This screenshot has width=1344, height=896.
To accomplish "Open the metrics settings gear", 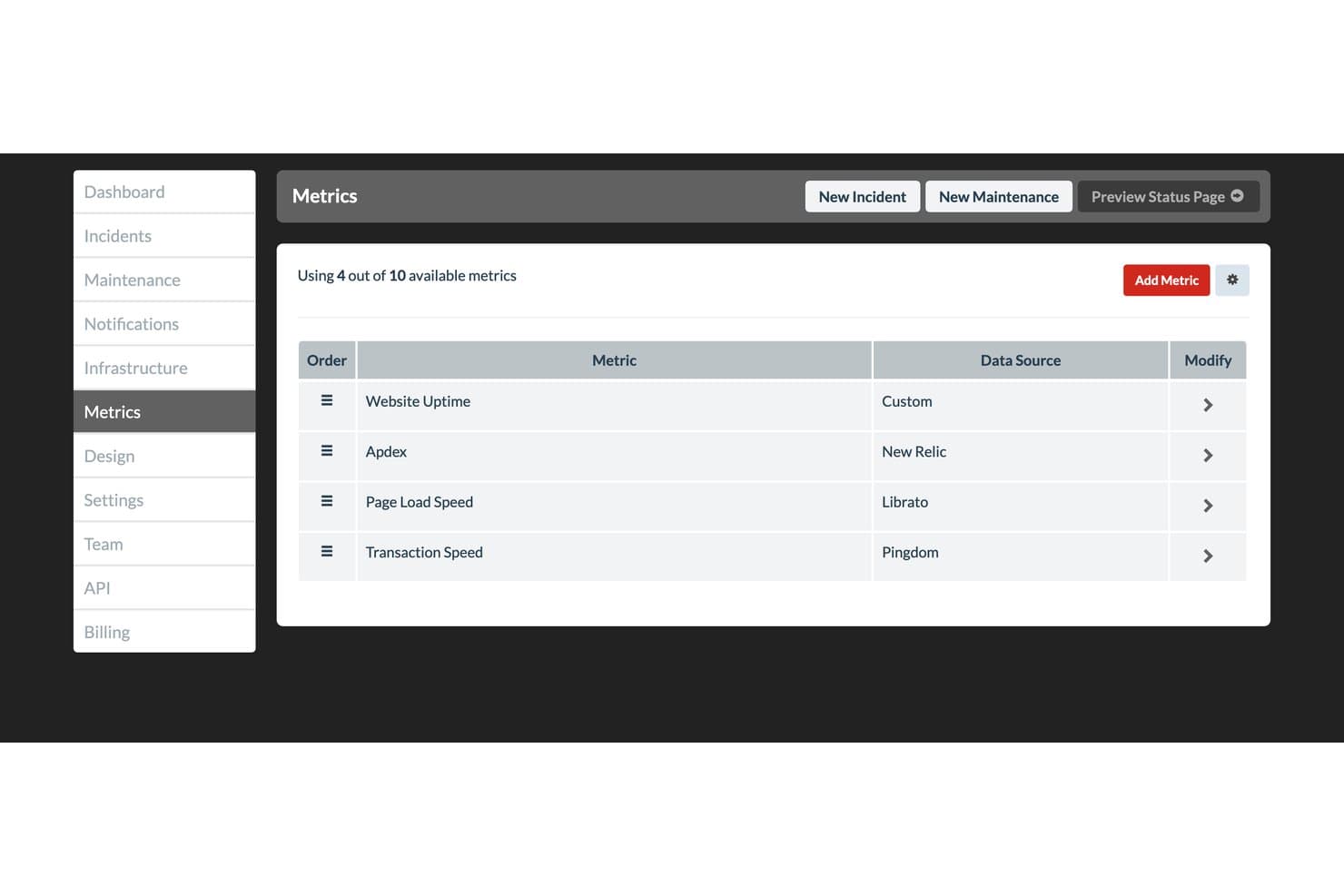I will click(x=1232, y=280).
